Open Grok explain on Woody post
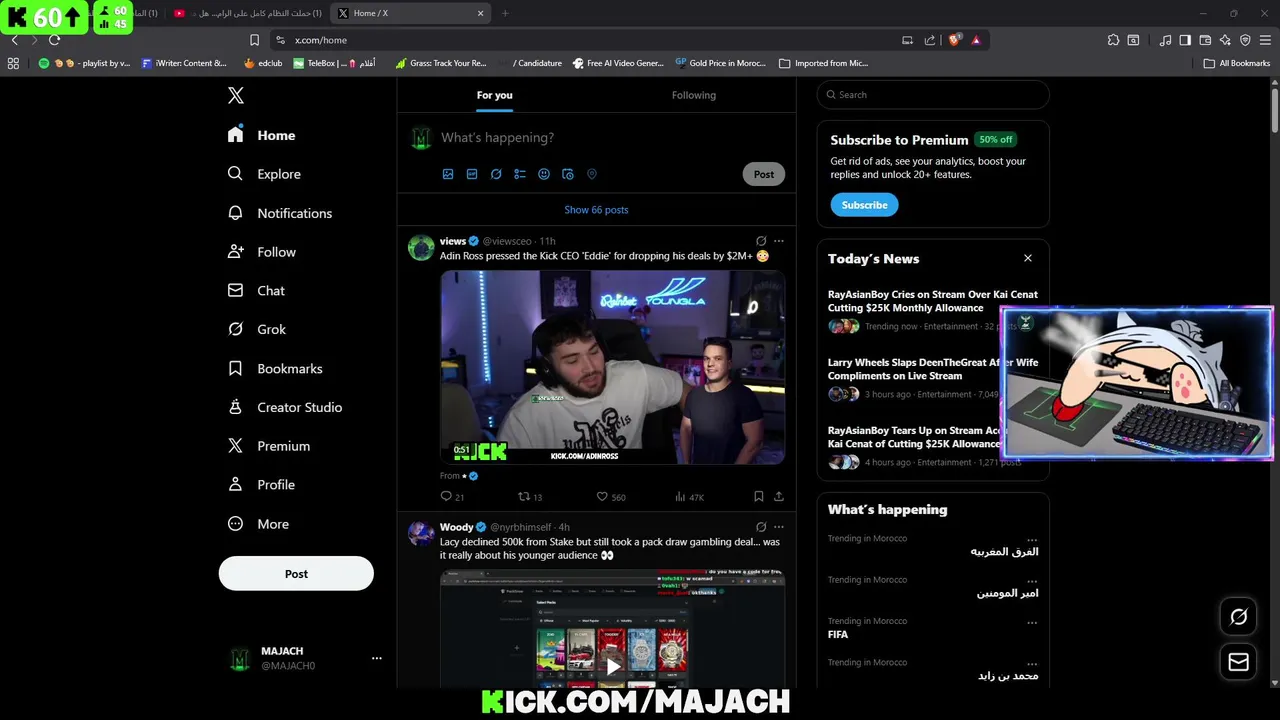 [761, 527]
